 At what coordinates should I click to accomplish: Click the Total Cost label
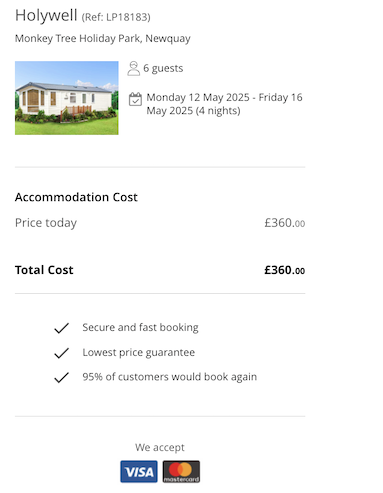(44, 270)
